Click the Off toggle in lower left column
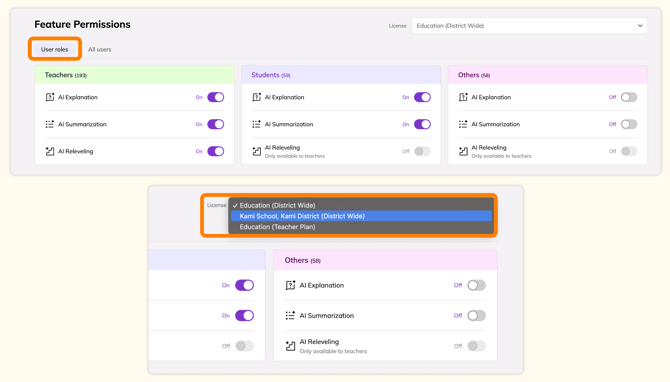 pyautogui.click(x=244, y=346)
